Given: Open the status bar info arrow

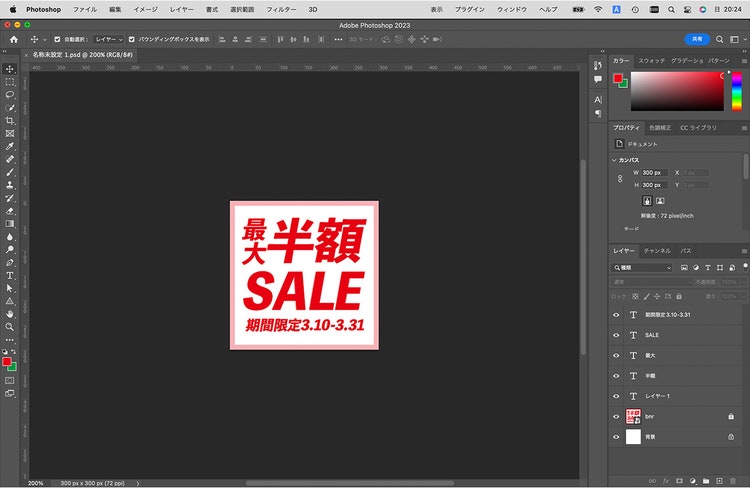Looking at the screenshot, I should point(138,483).
